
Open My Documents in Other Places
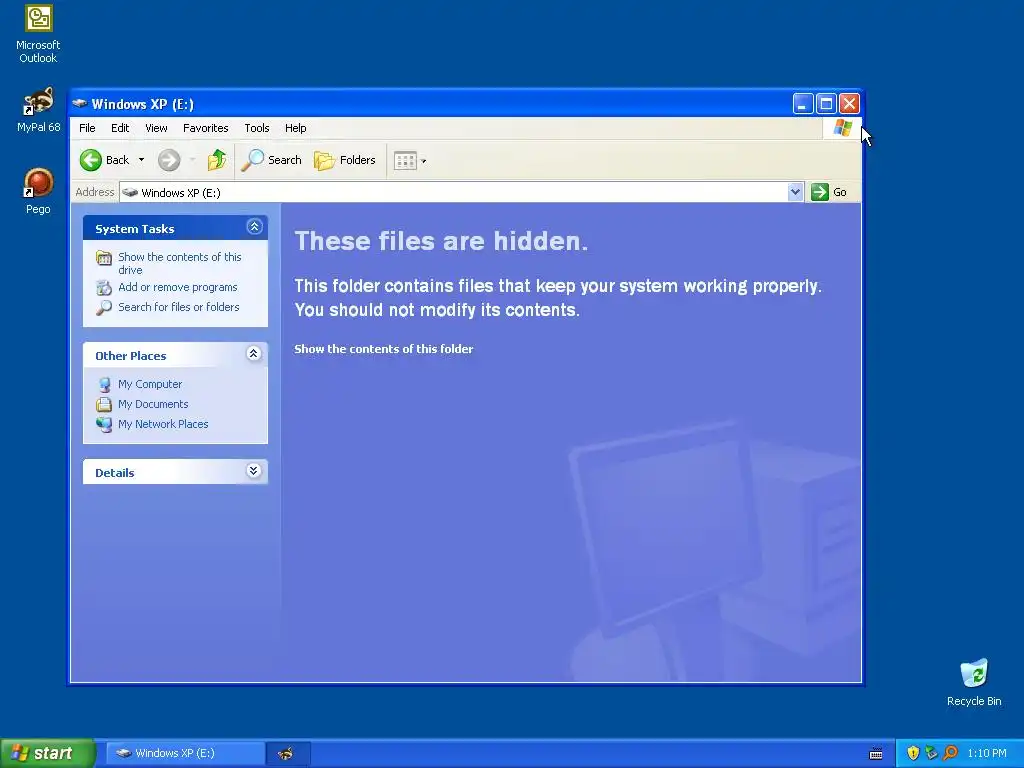pos(153,404)
